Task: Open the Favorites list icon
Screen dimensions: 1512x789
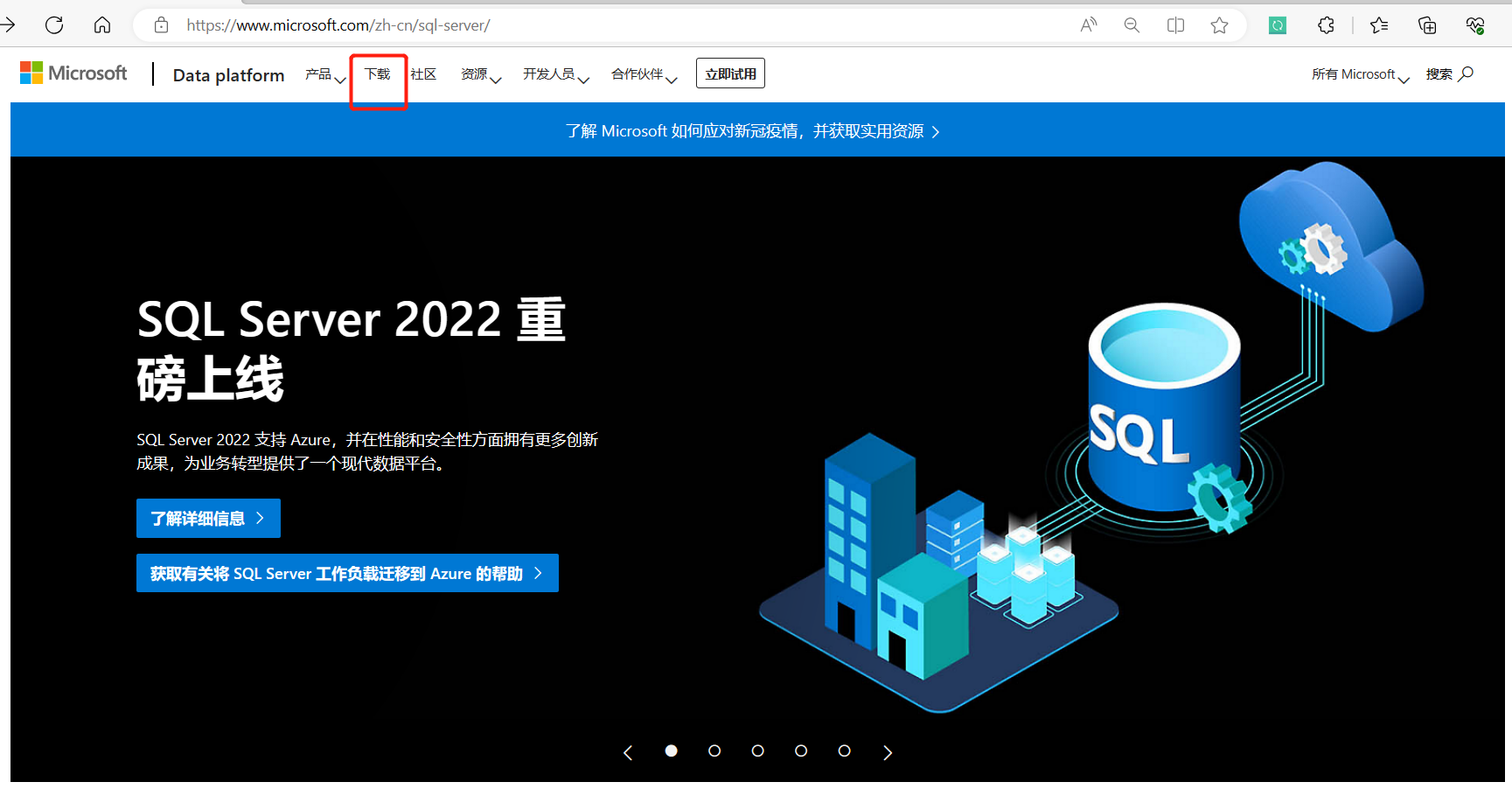Action: tap(1379, 25)
